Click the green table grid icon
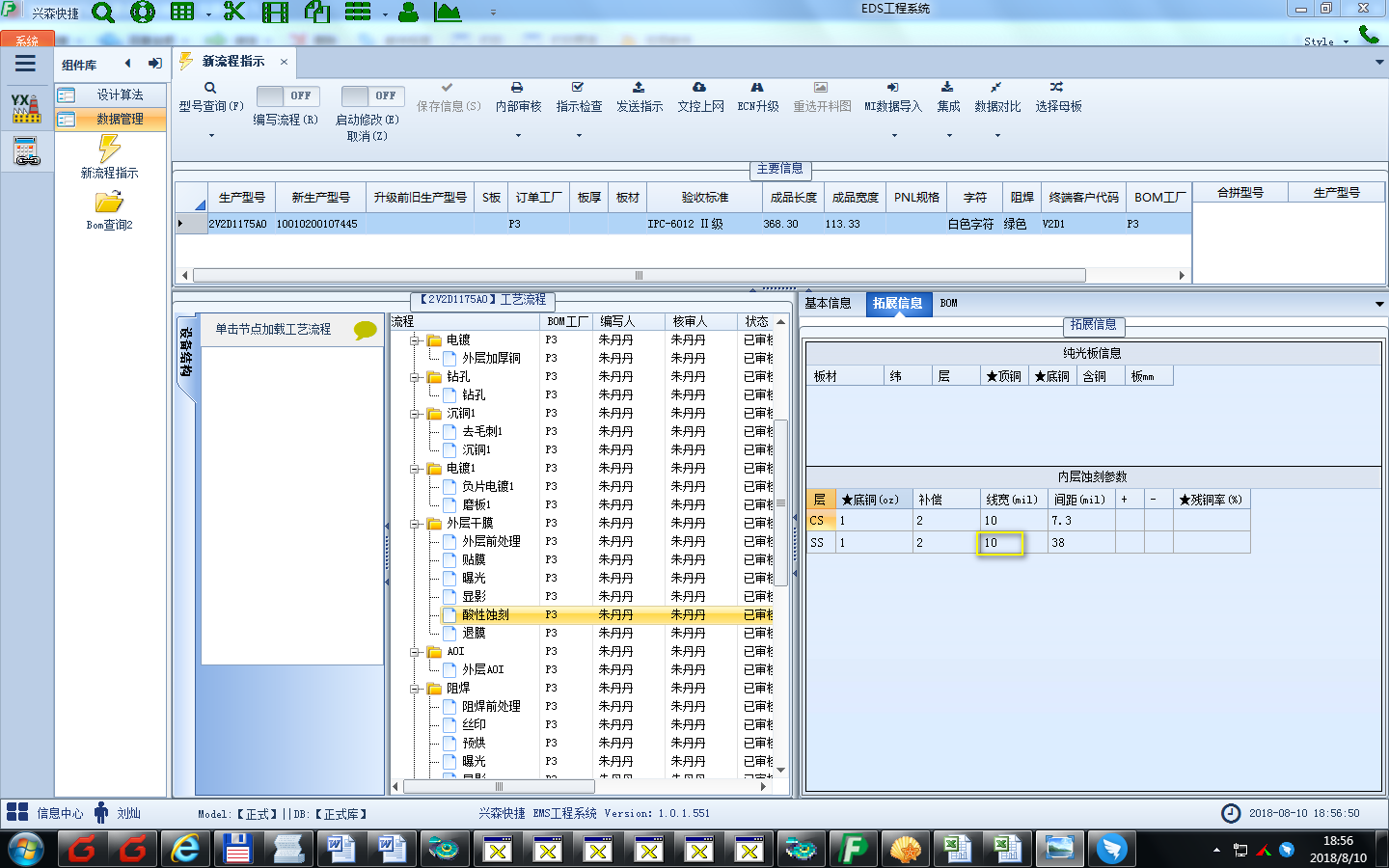The image size is (1389, 868). click(x=182, y=13)
